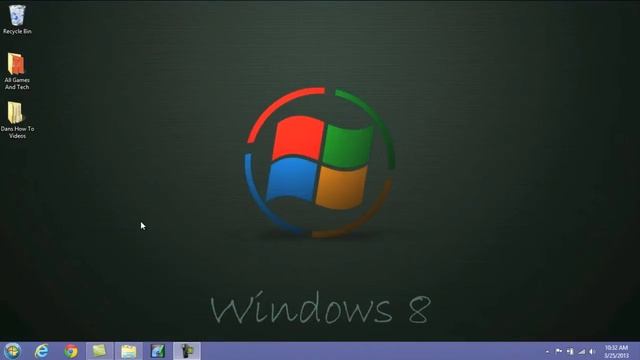Image resolution: width=640 pixels, height=360 pixels.
Task: Open the green sticky note taskbar app
Action: pyautogui.click(x=100, y=351)
